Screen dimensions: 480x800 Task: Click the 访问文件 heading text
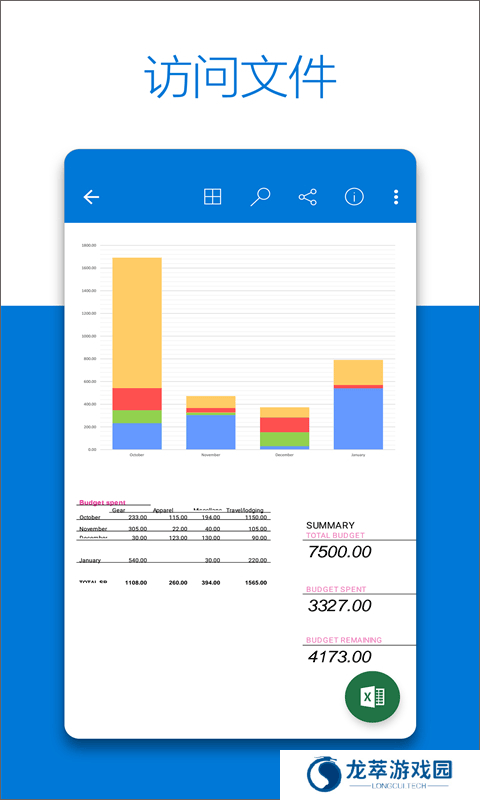240,77
